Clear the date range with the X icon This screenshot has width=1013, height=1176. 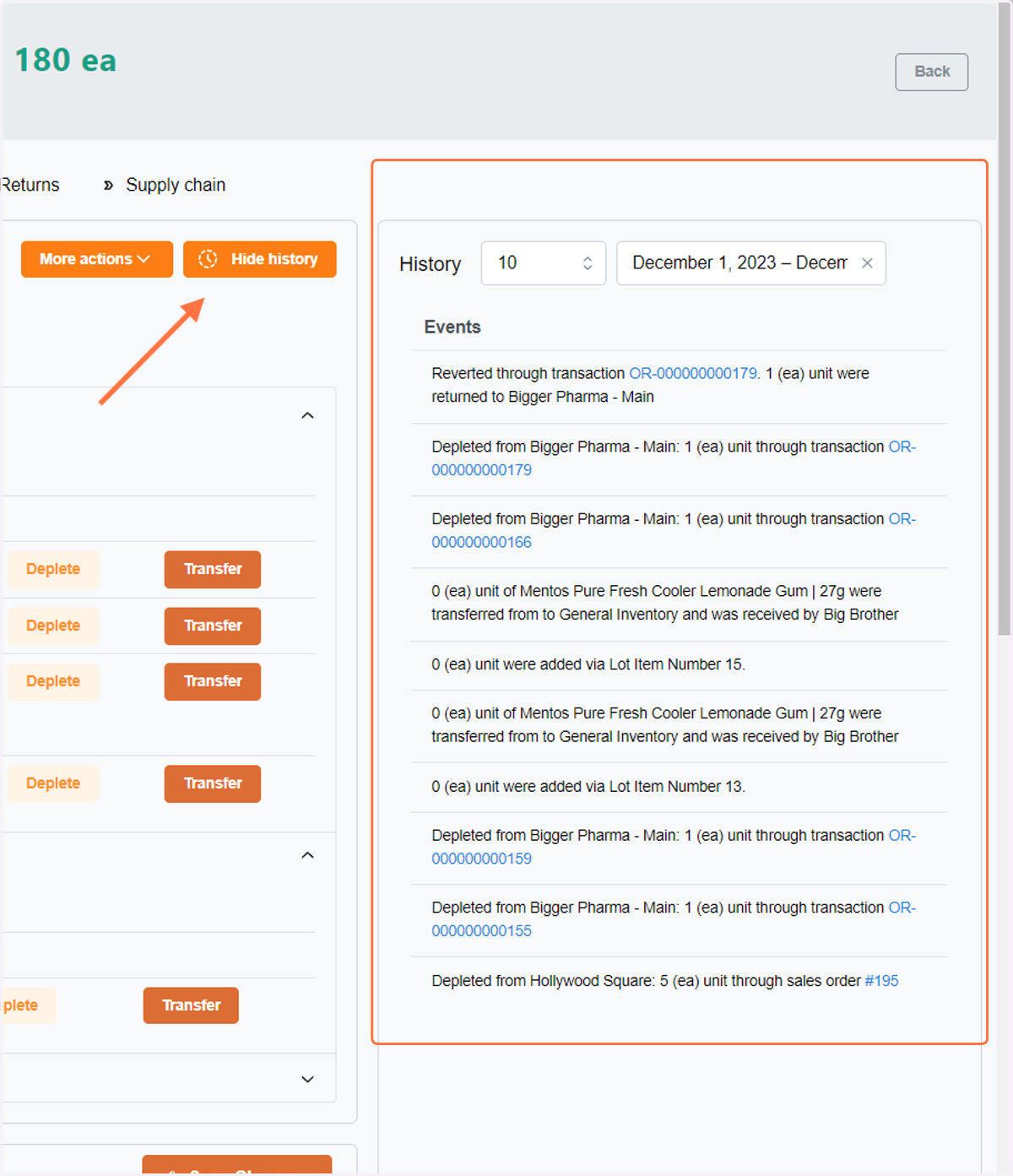[867, 263]
